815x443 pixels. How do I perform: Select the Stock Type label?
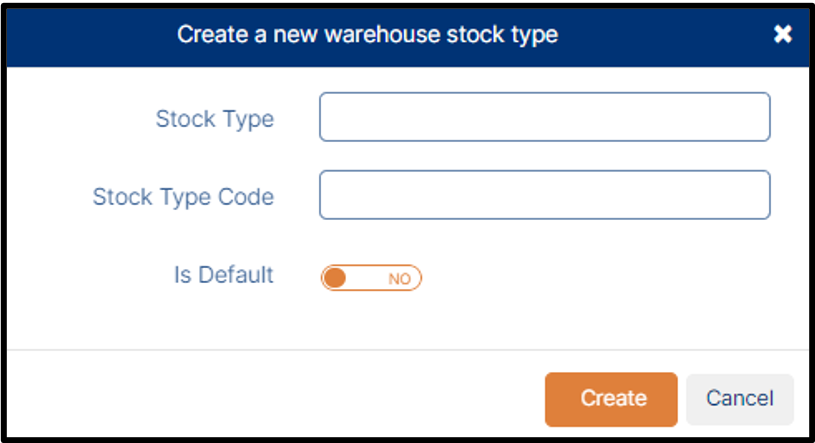pos(214,119)
